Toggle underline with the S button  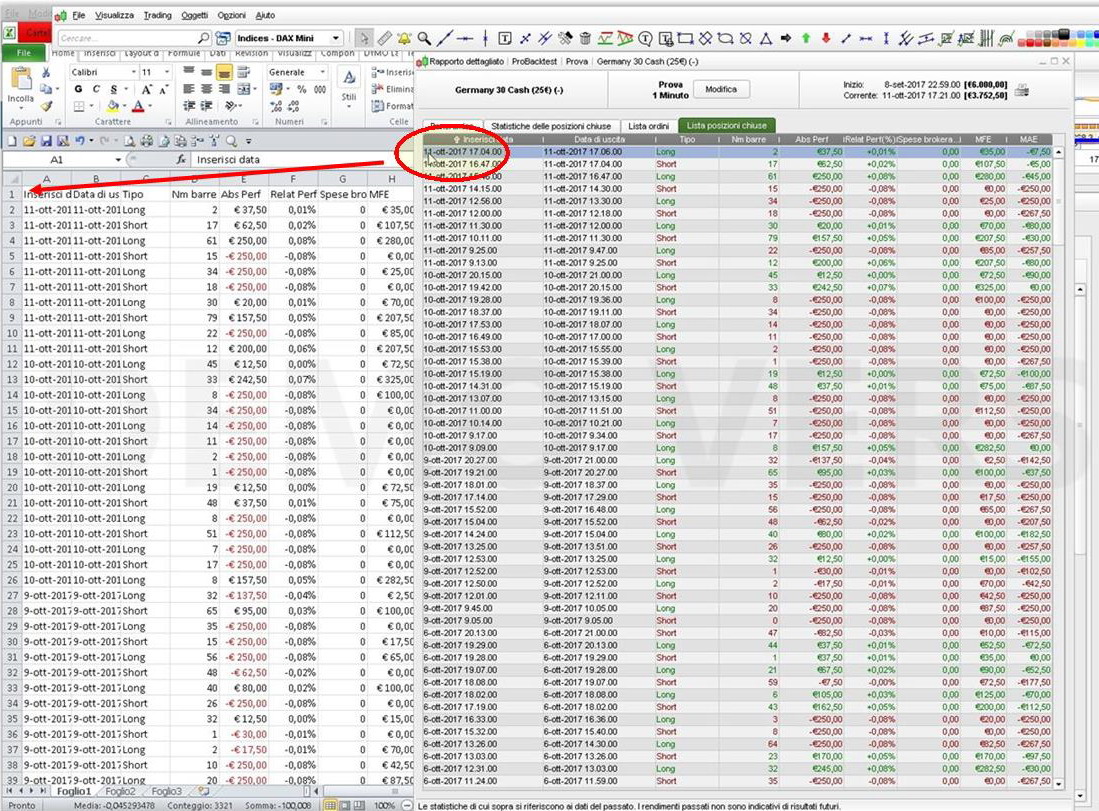pos(112,89)
